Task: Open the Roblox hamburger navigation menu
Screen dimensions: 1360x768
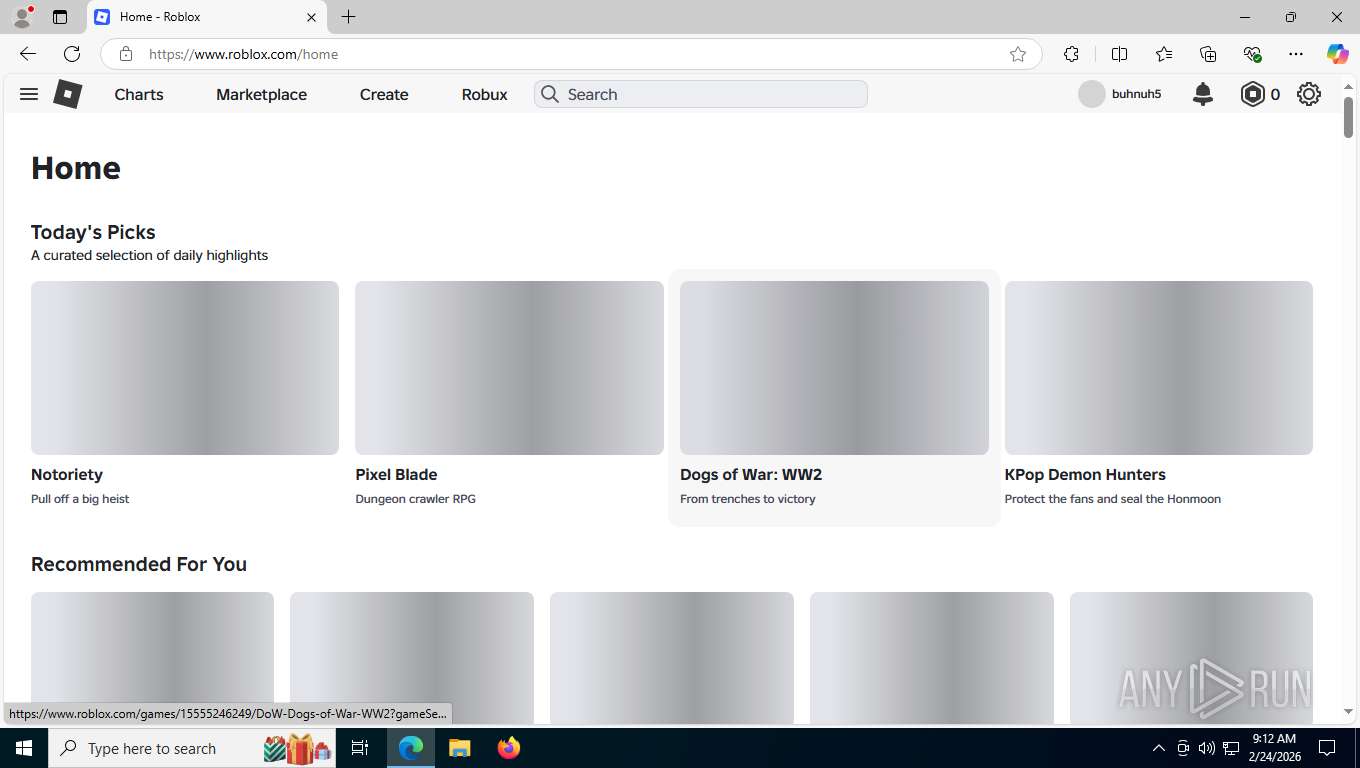Action: 29,94
